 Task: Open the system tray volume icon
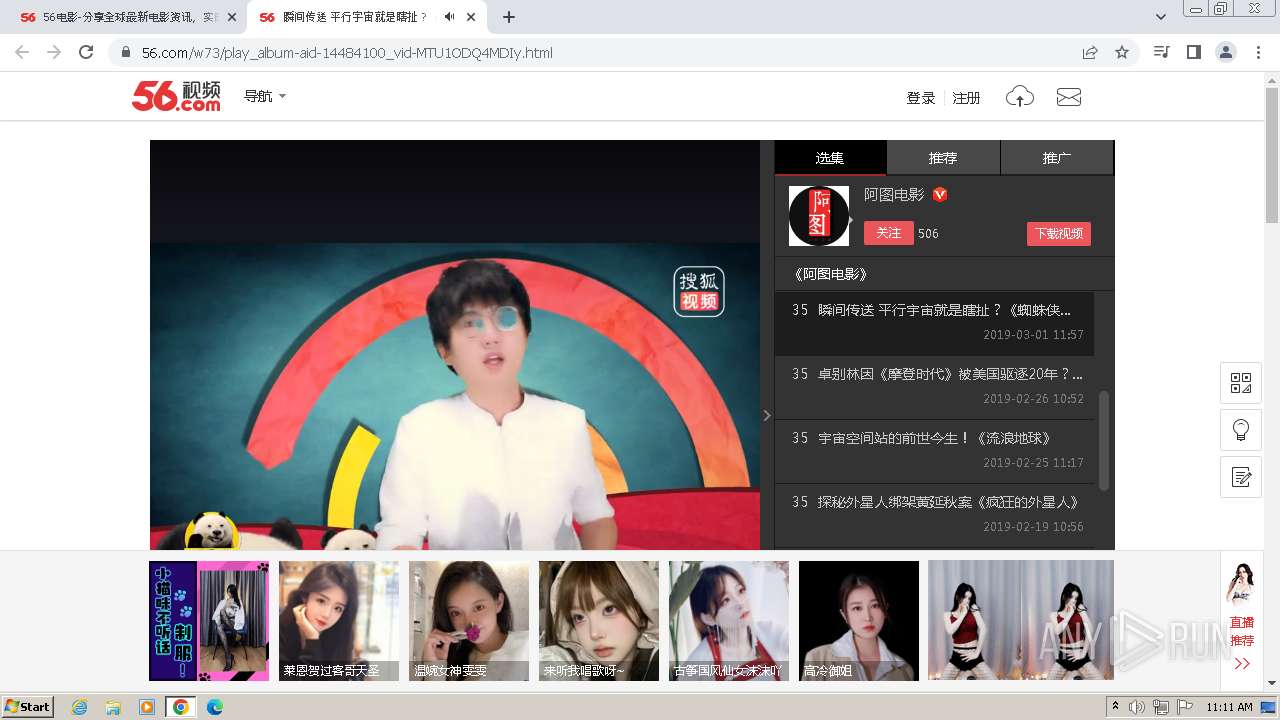(1137, 707)
